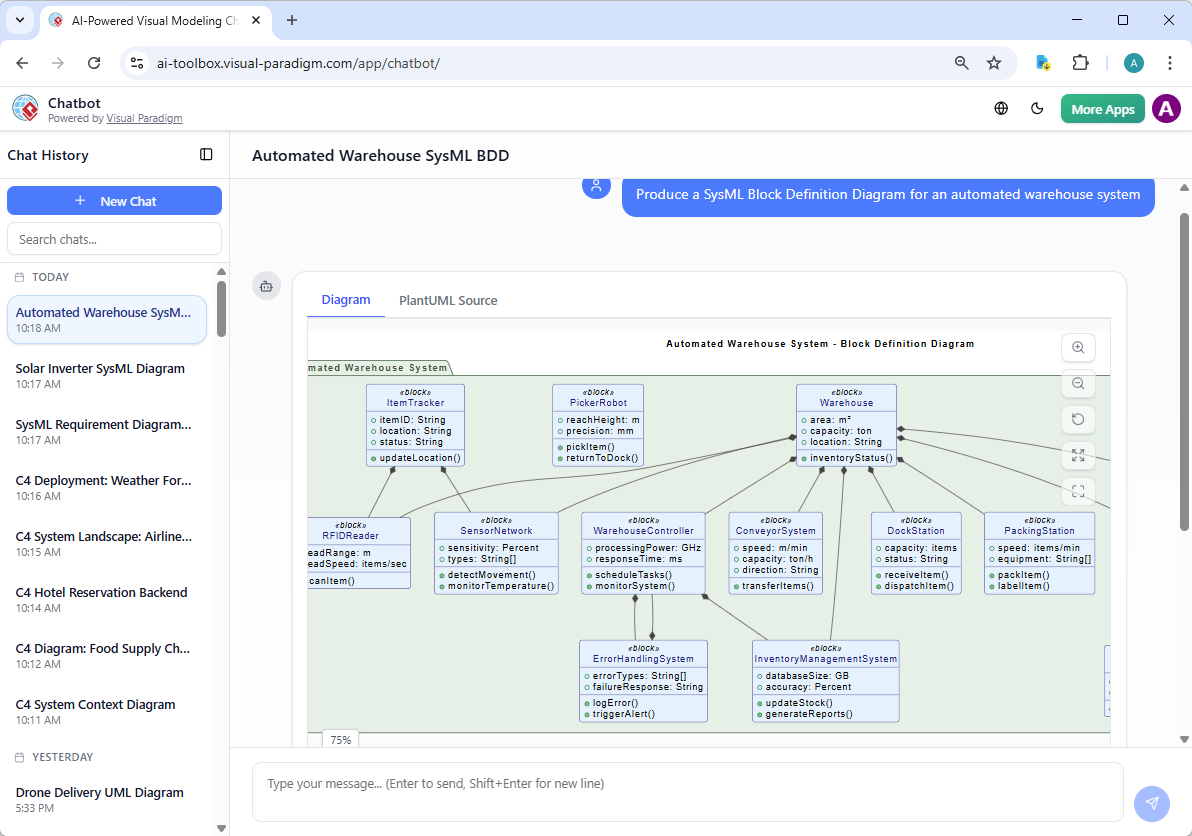Reset the diagram zoom level

[x=1078, y=419]
